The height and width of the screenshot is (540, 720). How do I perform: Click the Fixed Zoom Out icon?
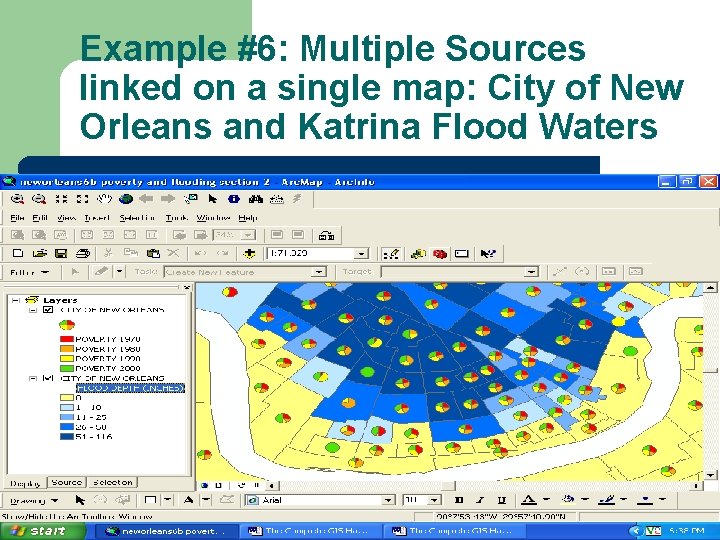[x=83, y=199]
